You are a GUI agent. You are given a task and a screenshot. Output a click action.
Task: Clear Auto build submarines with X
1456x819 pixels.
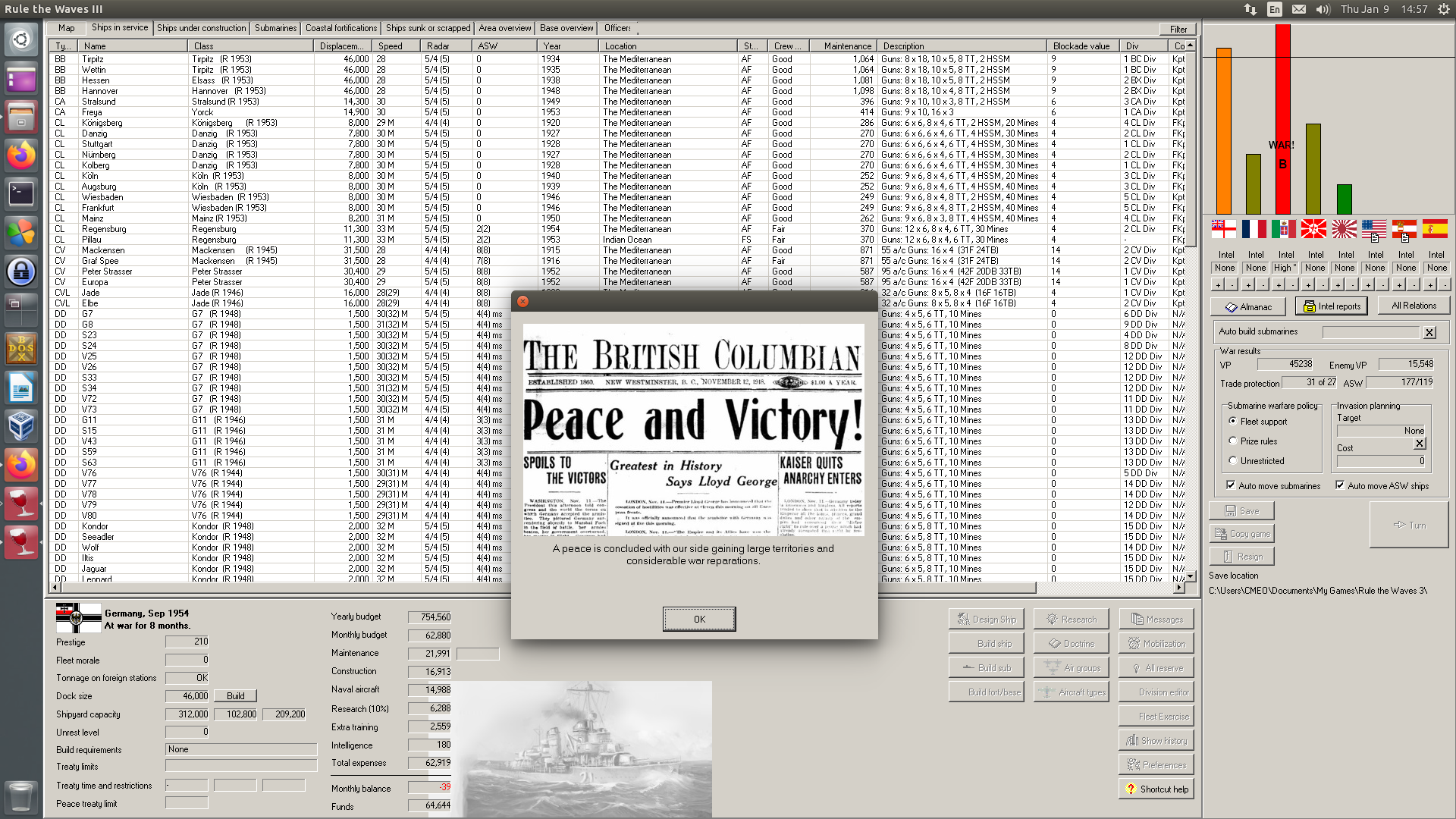click(1429, 332)
